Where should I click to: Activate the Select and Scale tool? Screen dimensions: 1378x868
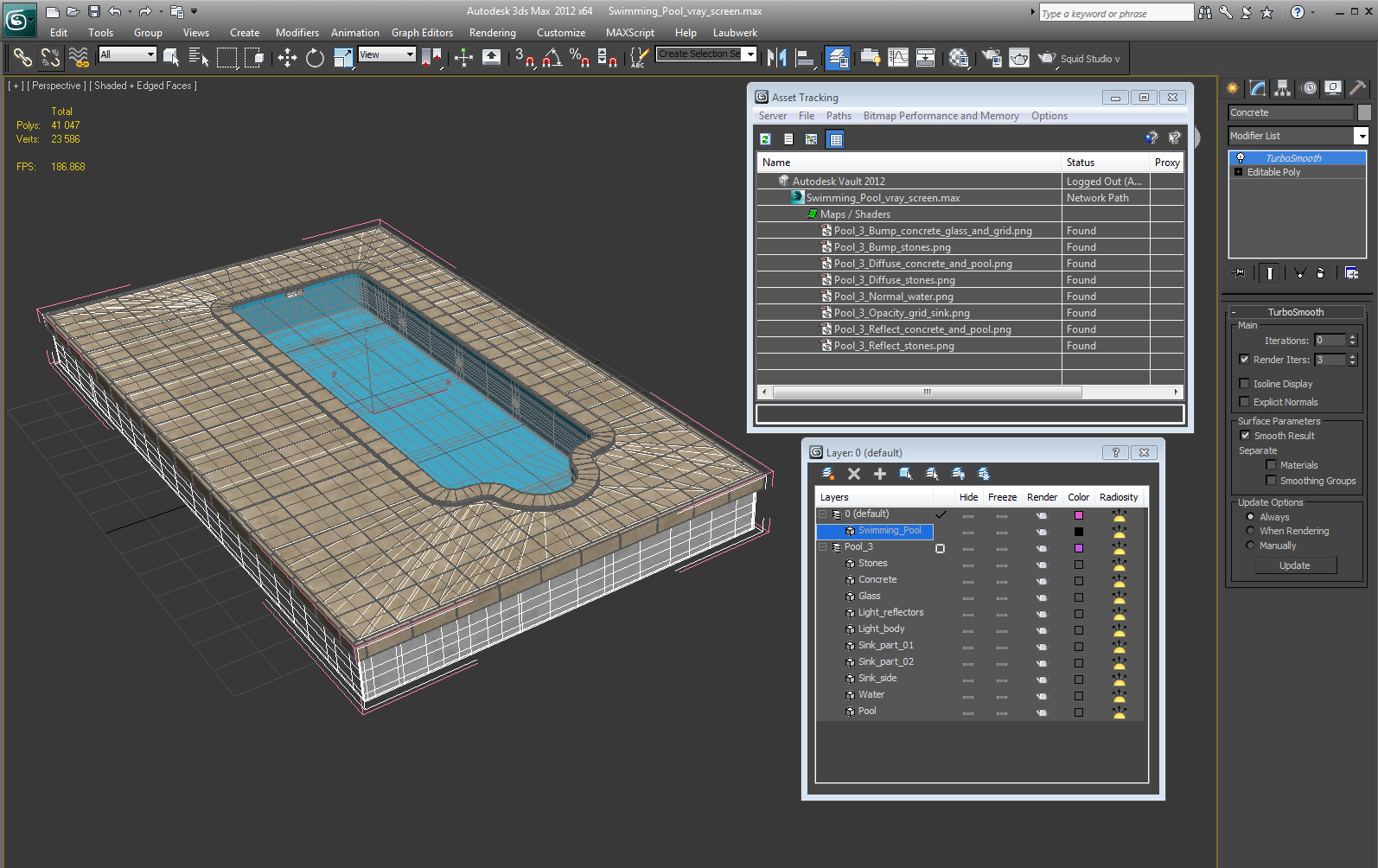(x=343, y=58)
